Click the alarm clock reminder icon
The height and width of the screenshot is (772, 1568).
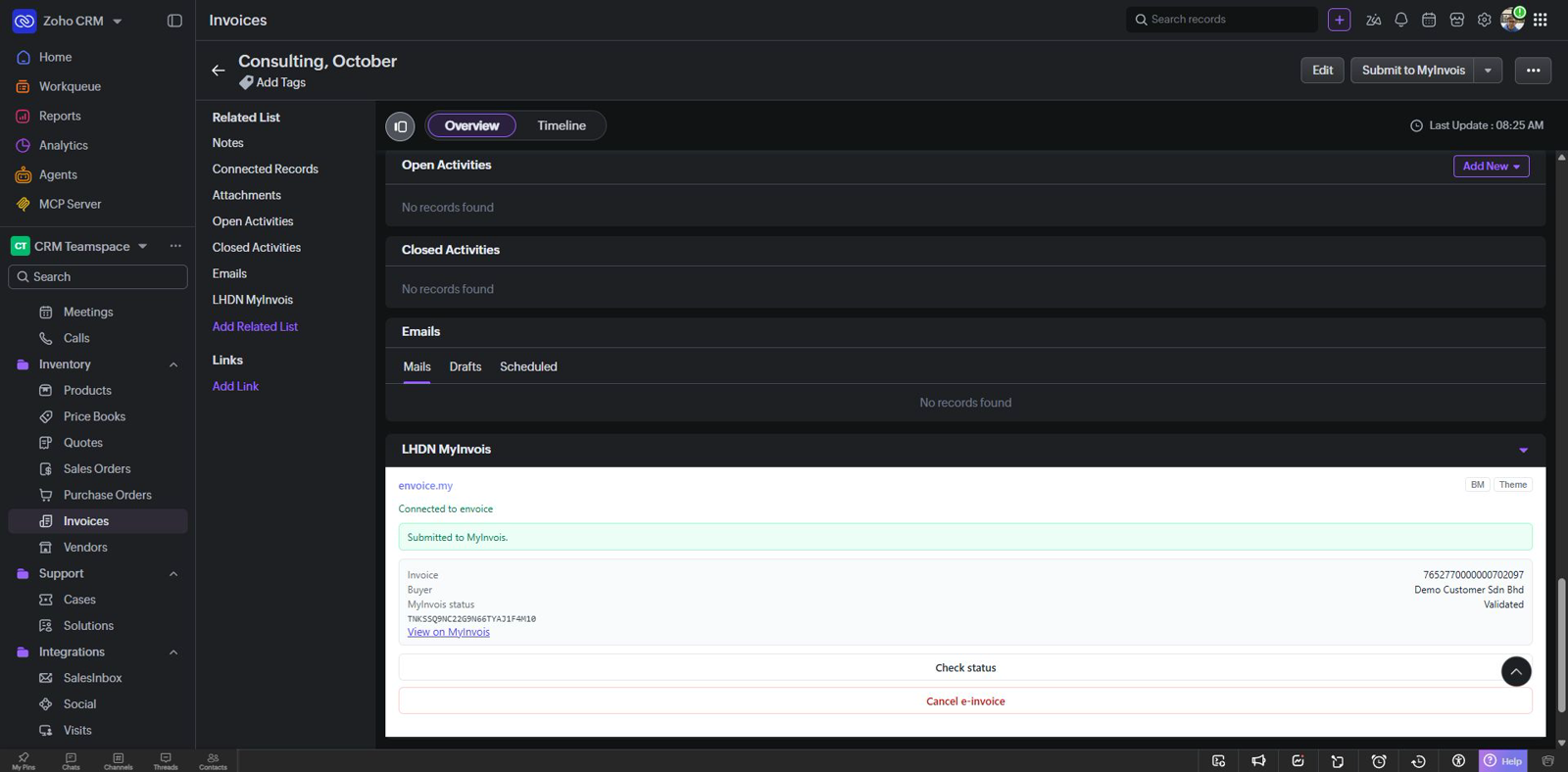pyautogui.click(x=1379, y=761)
